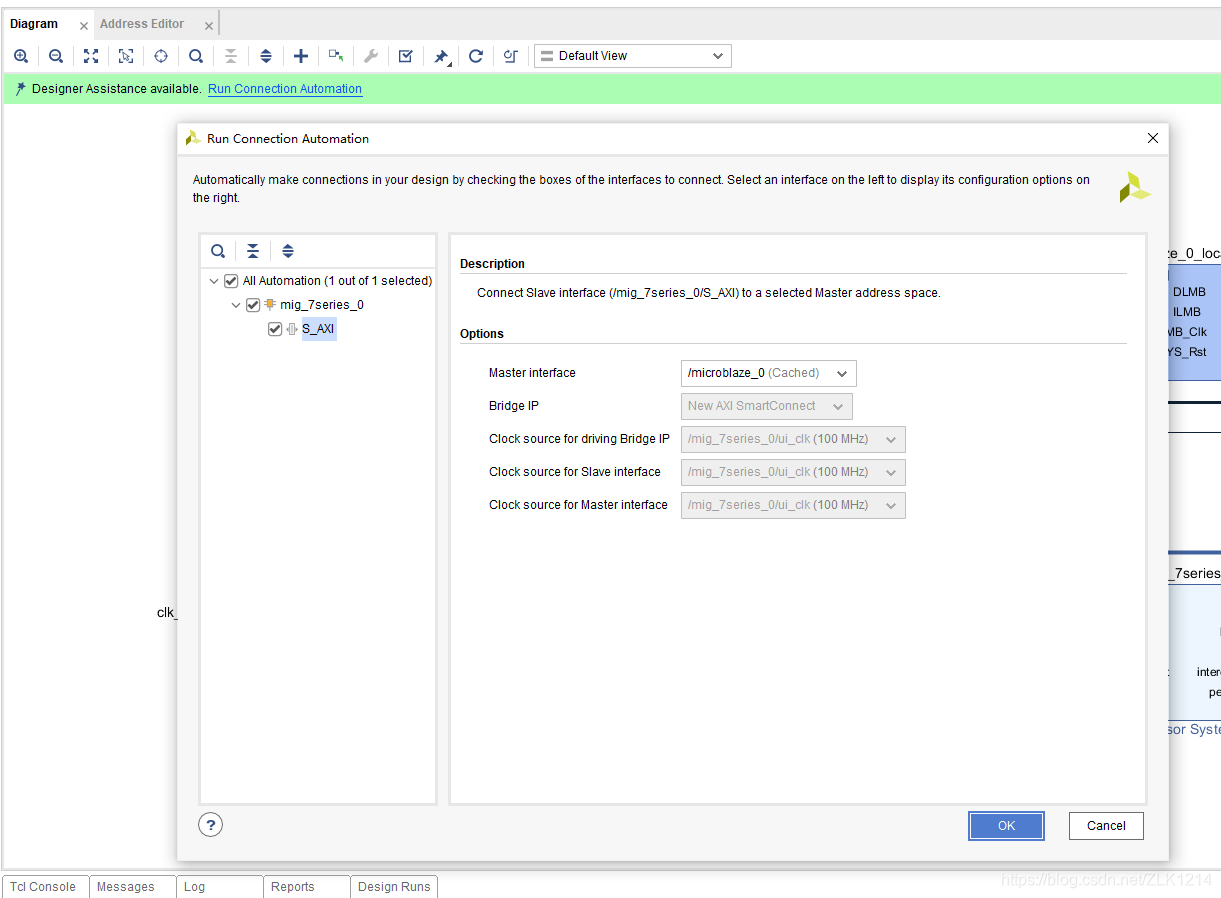Click the Clock source for Master interface label
The image size is (1221, 898).
tap(578, 505)
